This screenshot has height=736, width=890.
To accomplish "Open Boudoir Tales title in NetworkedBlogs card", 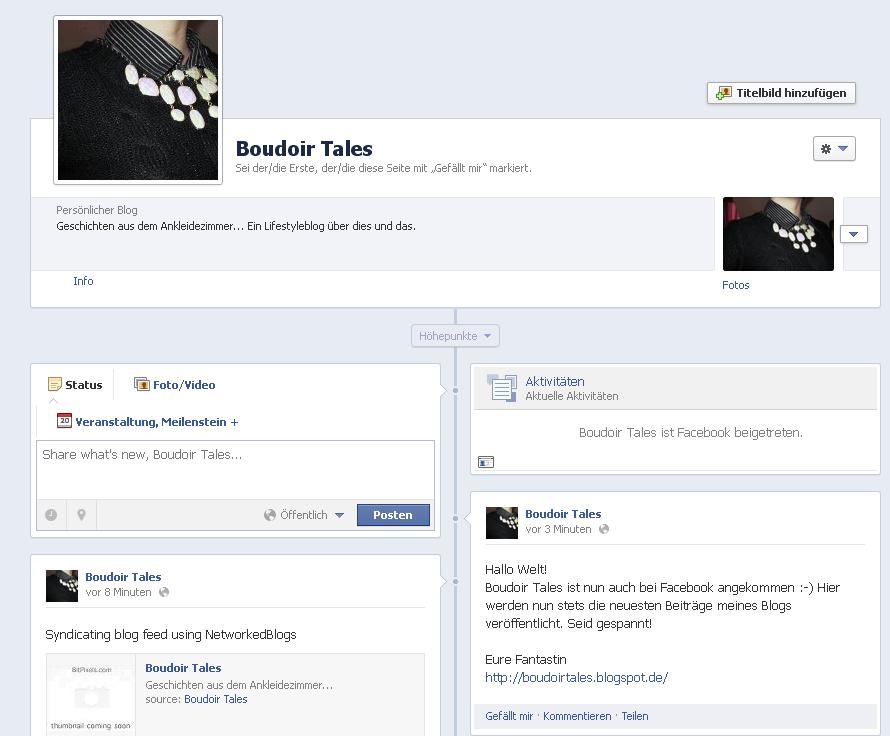I will (183, 668).
